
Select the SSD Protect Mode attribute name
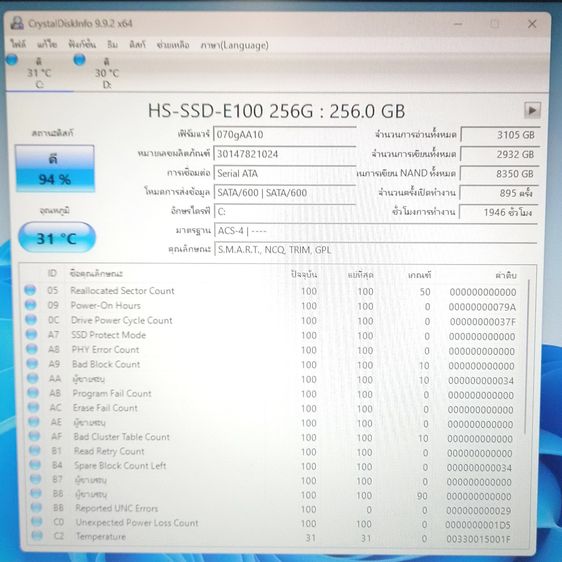(109, 335)
